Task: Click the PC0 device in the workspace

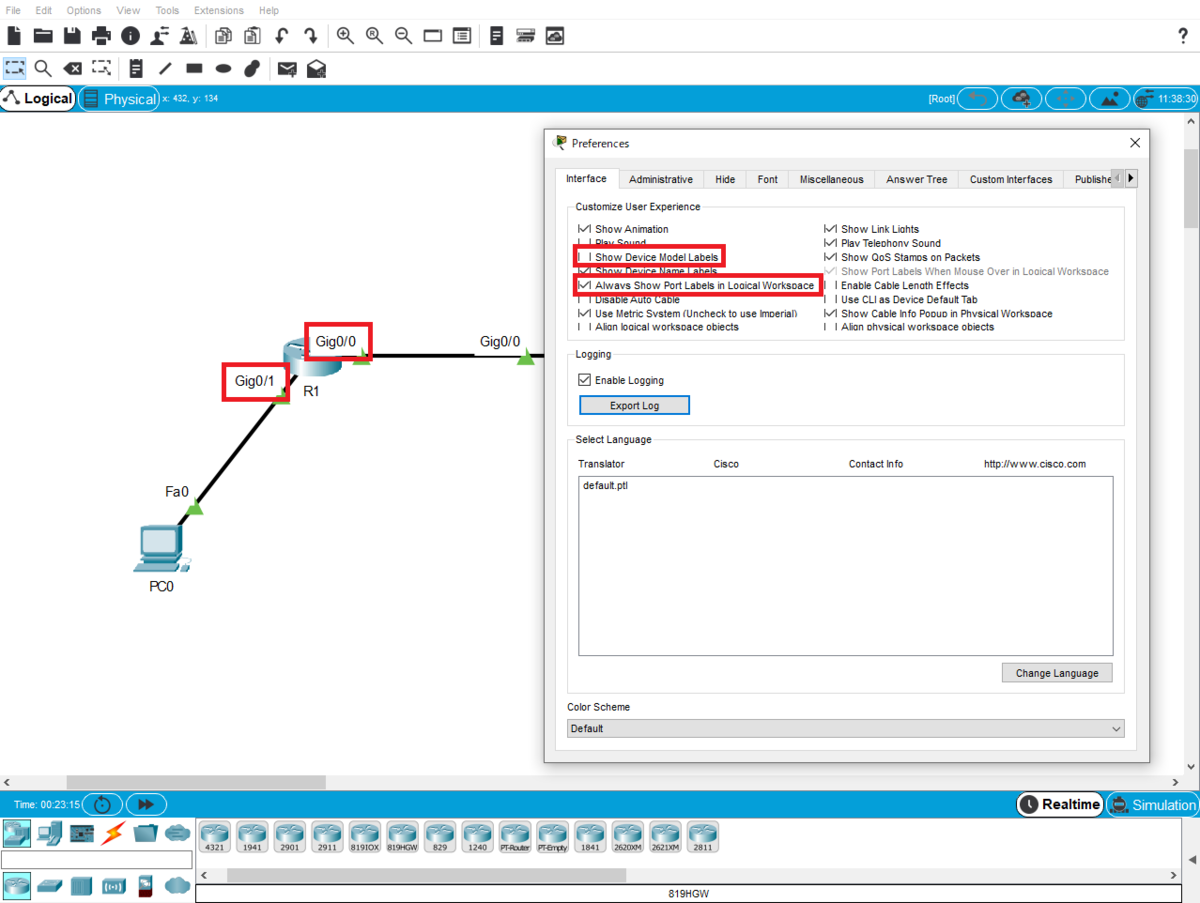Action: (x=162, y=550)
